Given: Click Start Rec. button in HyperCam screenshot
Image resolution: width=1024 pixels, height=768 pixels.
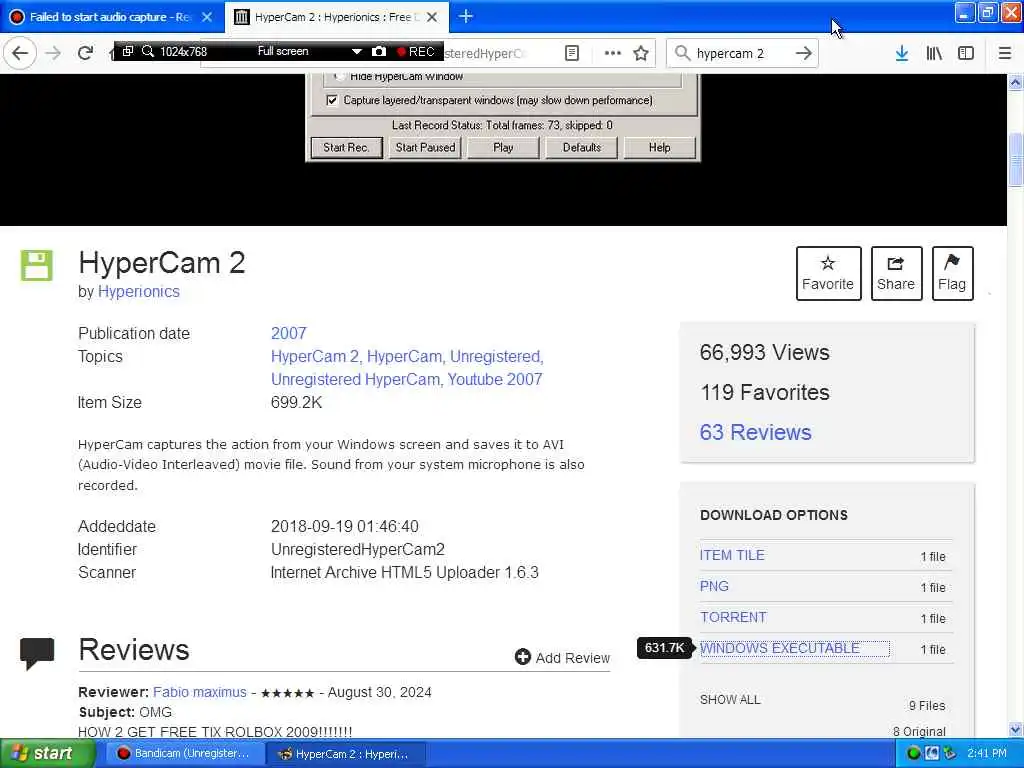Looking at the screenshot, I should pyautogui.click(x=346, y=148).
